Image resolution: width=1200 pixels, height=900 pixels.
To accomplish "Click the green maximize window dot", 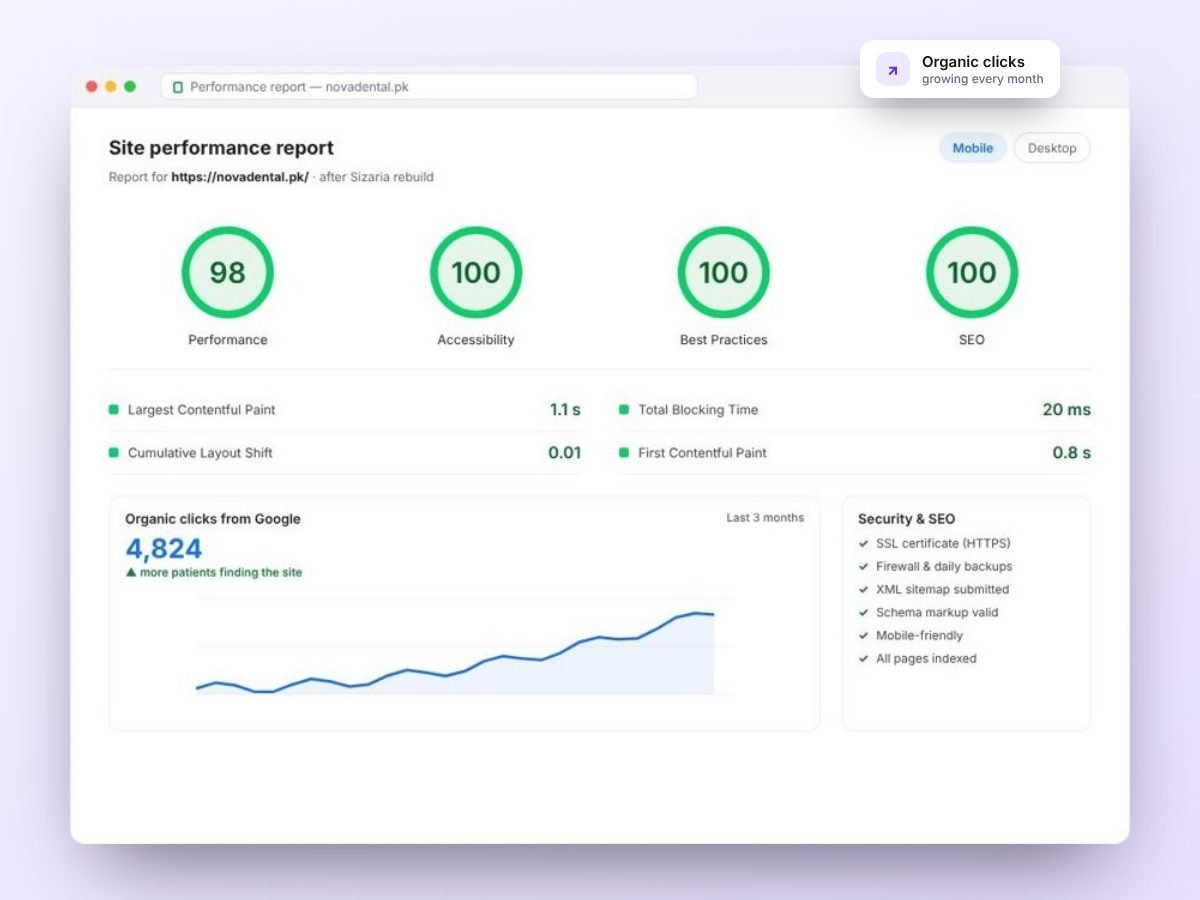I will click(x=130, y=87).
